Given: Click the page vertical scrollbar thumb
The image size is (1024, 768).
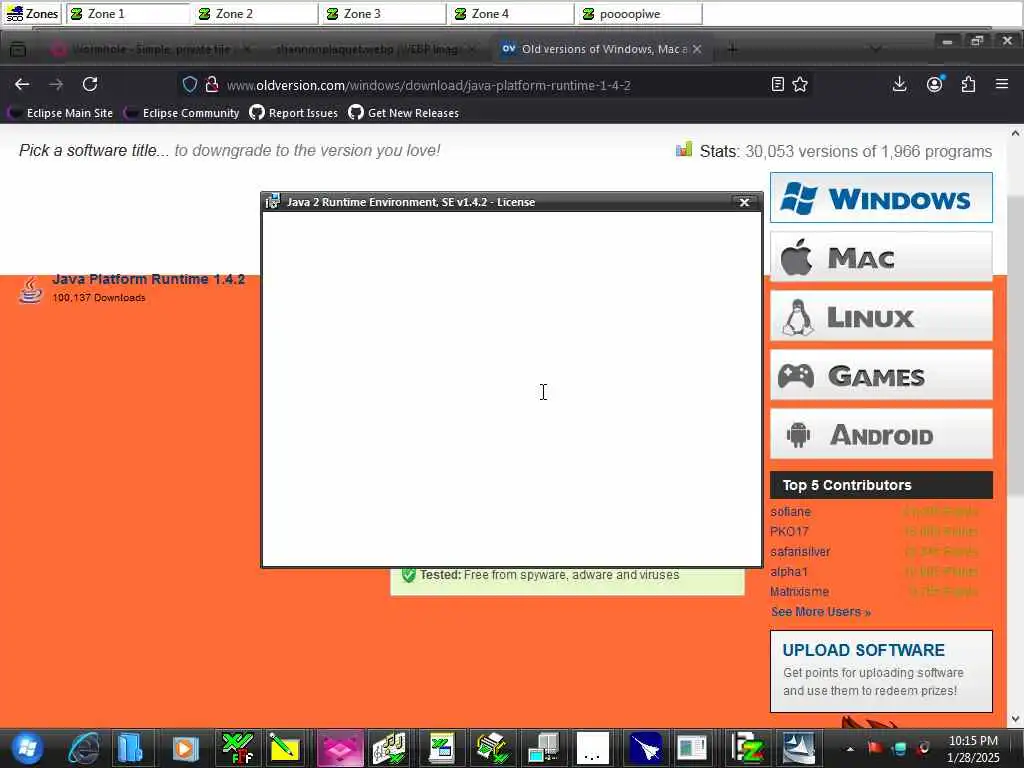Looking at the screenshot, I should coord(1015,345).
